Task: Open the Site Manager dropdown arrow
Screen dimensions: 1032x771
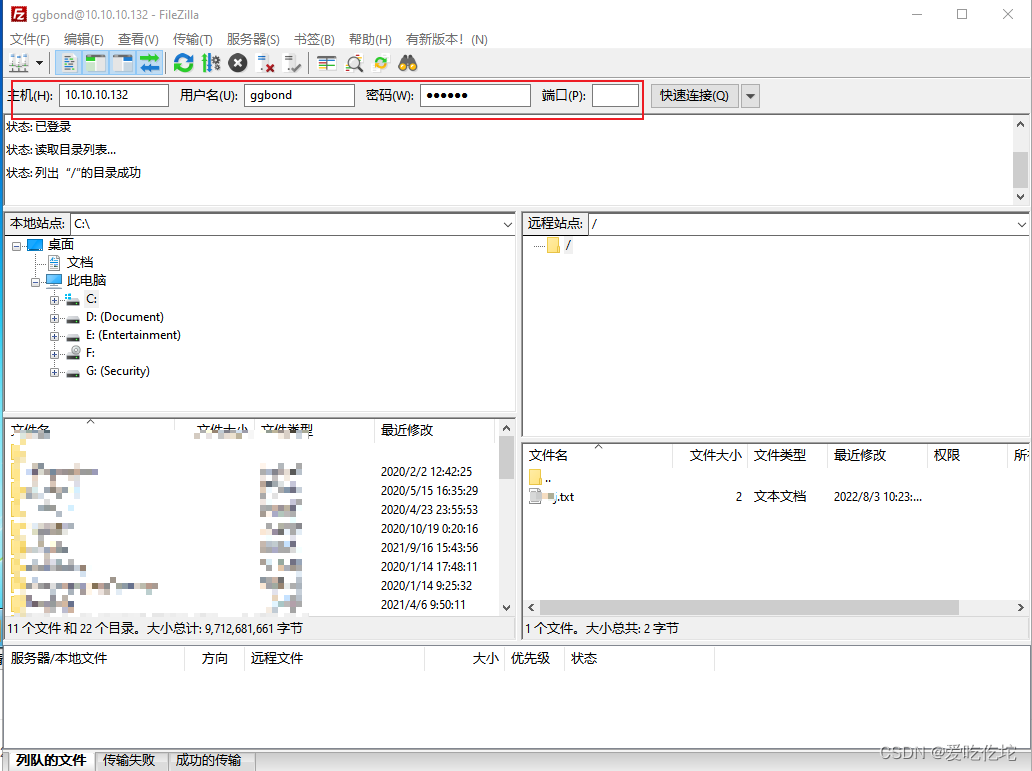Action: (x=39, y=63)
